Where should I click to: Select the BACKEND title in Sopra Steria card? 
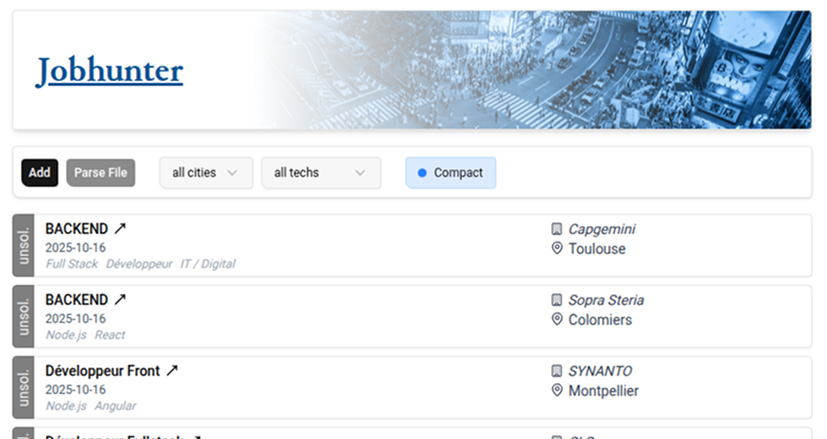pos(76,300)
